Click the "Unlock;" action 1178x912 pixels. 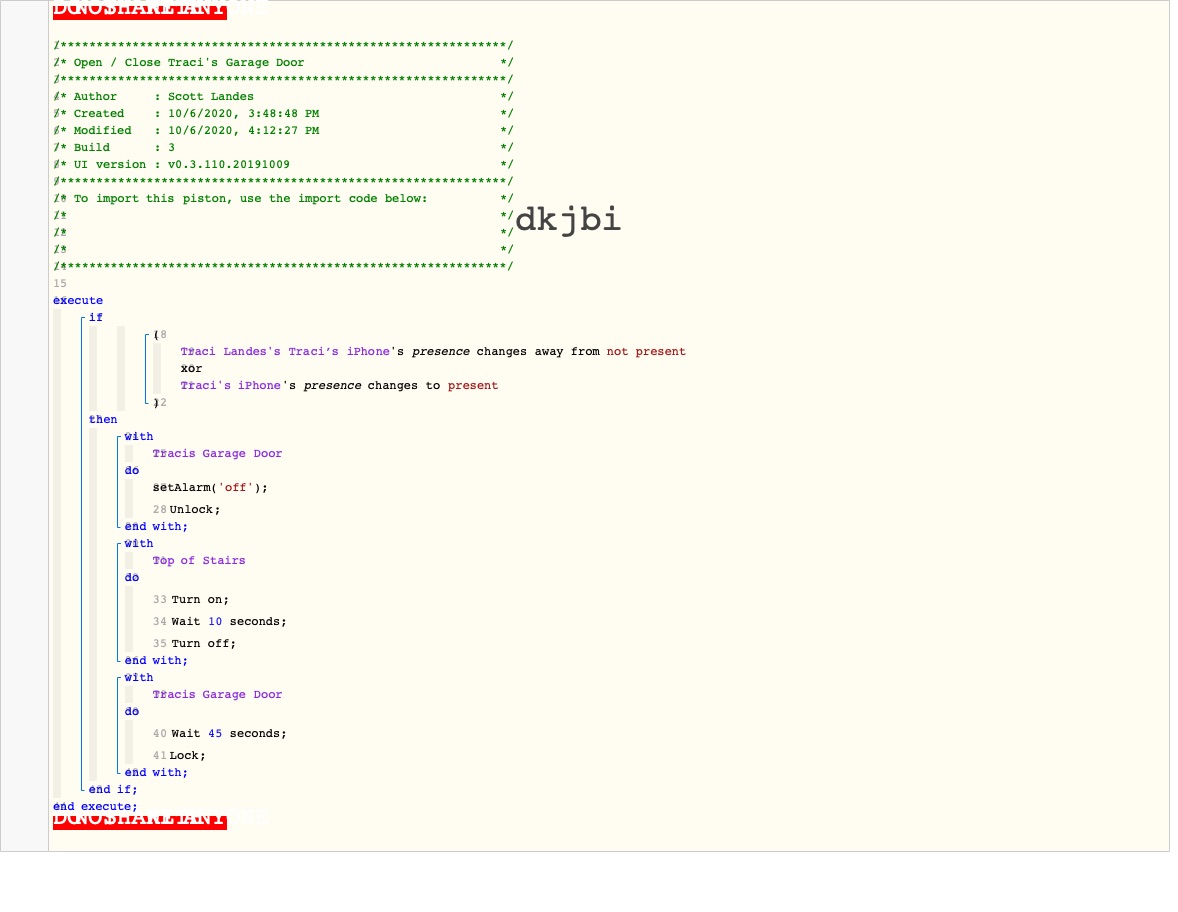[x=195, y=509]
